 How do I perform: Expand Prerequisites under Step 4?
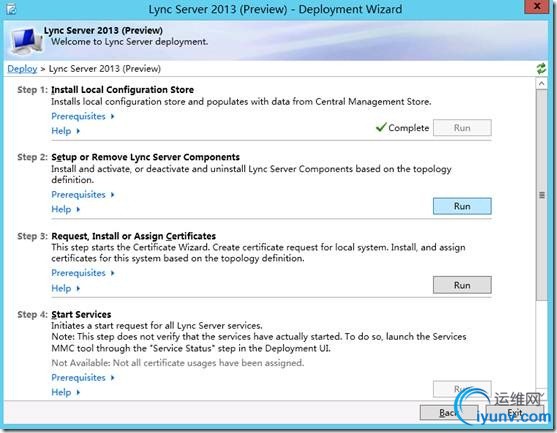coord(83,378)
